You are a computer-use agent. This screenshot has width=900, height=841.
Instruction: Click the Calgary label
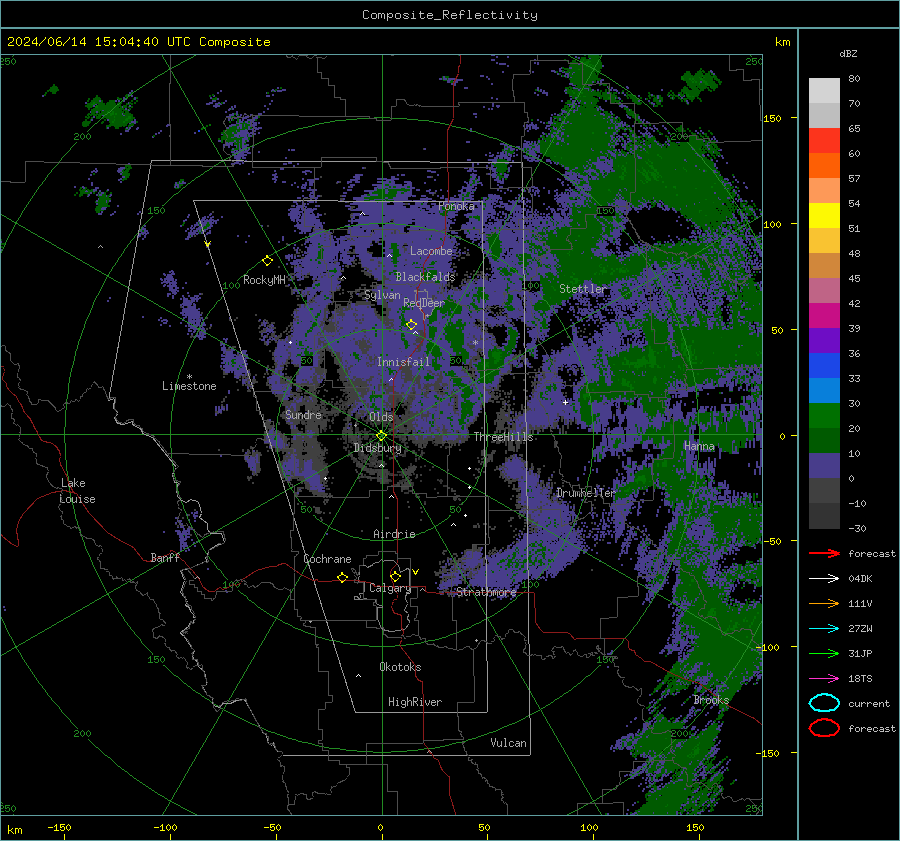[x=390, y=588]
